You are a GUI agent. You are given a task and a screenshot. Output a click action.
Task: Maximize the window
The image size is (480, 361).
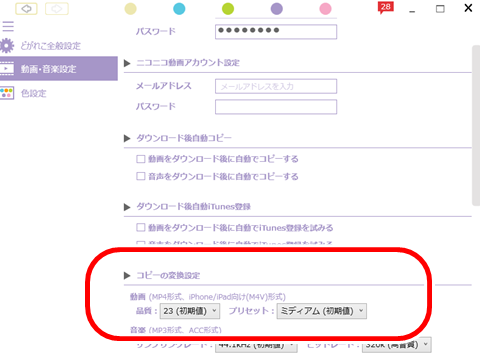pos(440,9)
